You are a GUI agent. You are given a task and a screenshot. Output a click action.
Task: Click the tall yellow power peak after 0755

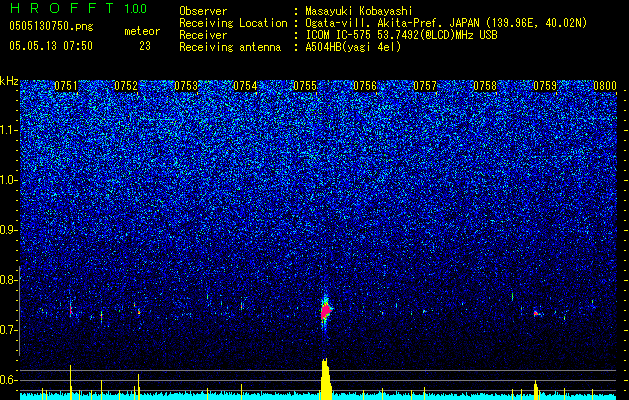click(326, 379)
